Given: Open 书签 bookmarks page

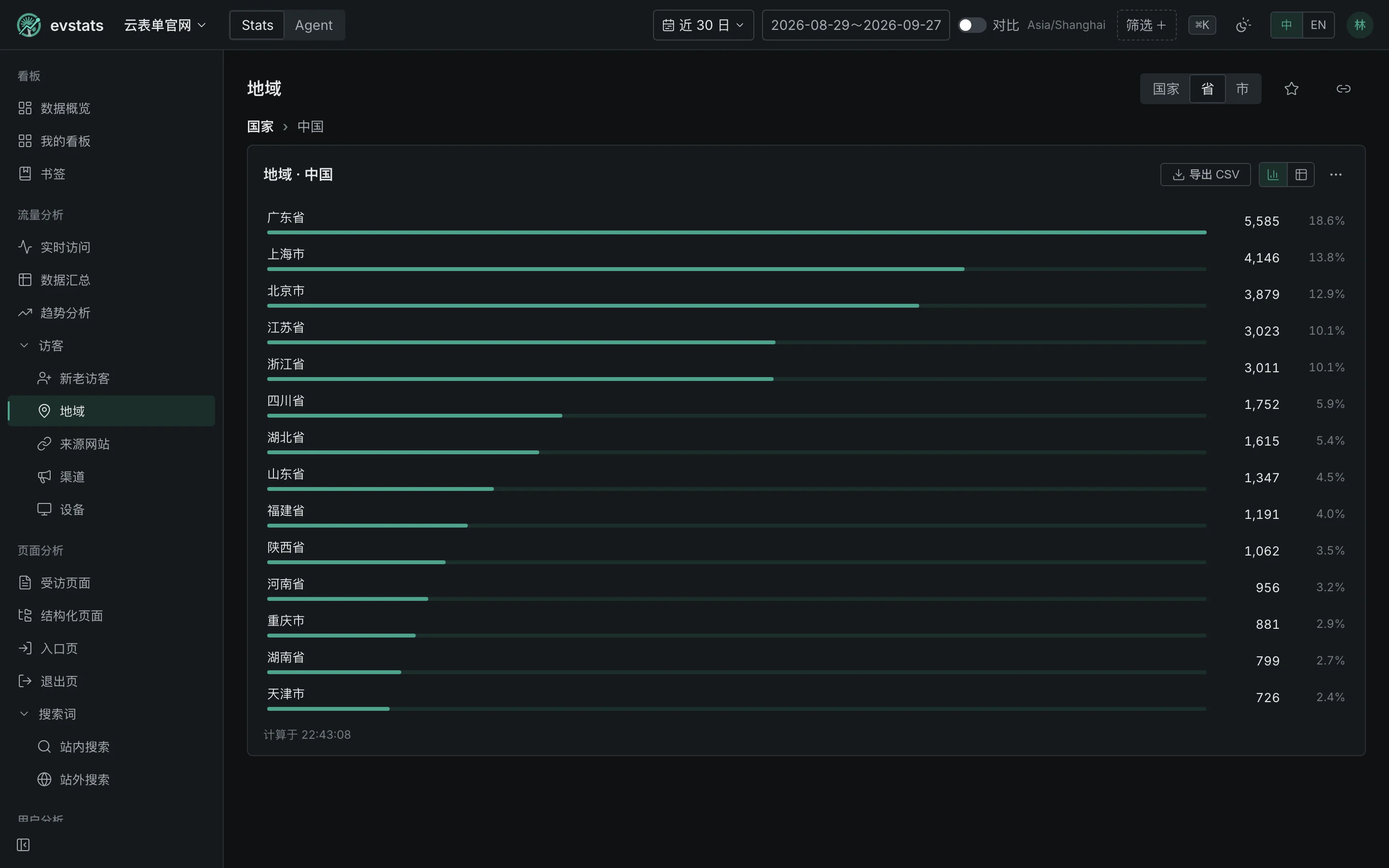Looking at the screenshot, I should click(111, 174).
